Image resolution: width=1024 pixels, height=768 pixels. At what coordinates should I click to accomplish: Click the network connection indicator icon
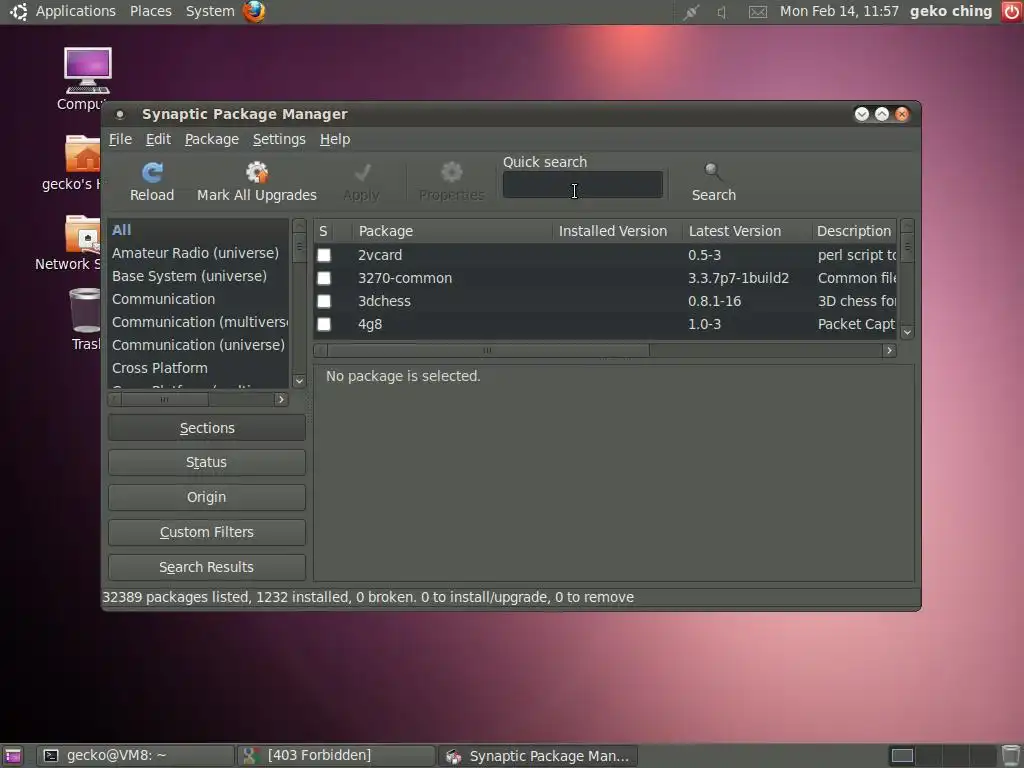[x=691, y=12]
